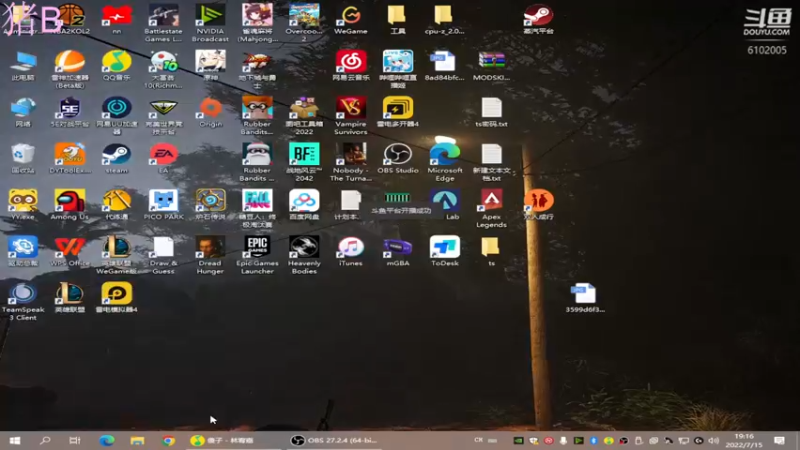
Task: Open the Overcooked 2 game icon
Action: (x=304, y=22)
